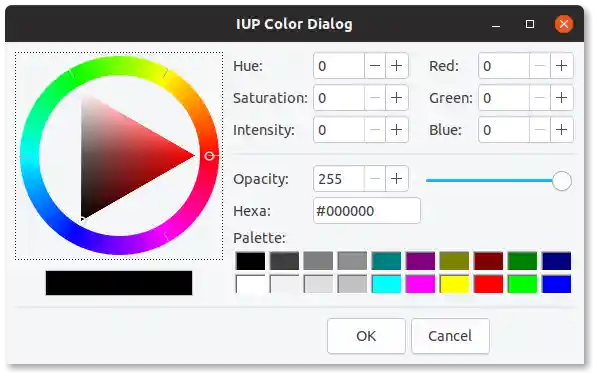Click the Red input field

pyautogui.click(x=504, y=66)
